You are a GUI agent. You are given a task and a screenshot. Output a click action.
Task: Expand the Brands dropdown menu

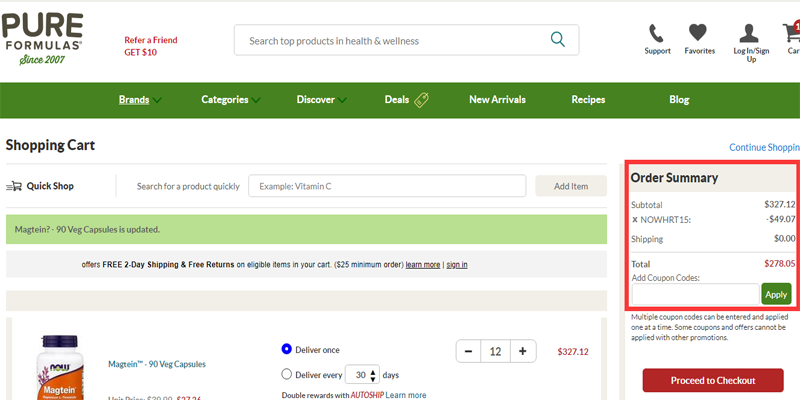tap(140, 100)
